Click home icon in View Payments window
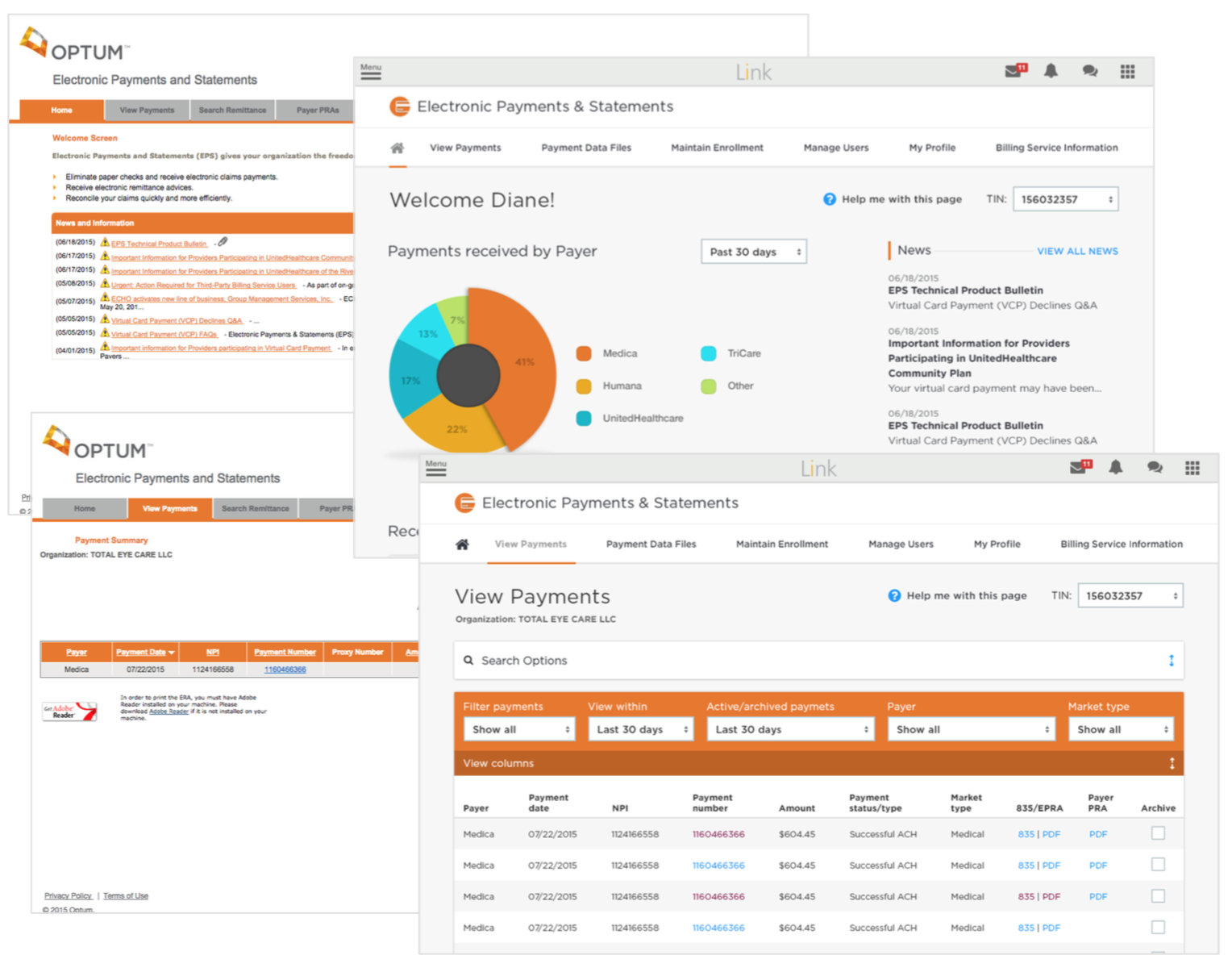Screen dimensions: 1232x968 tap(462, 544)
